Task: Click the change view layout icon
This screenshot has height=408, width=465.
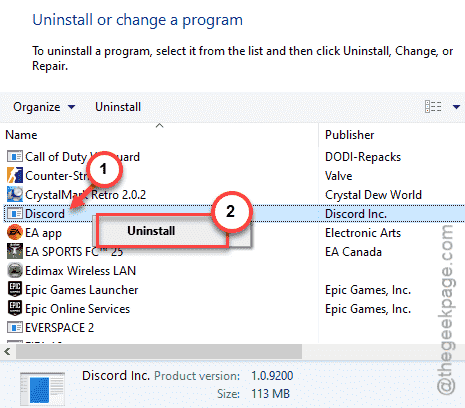Action: 433,107
